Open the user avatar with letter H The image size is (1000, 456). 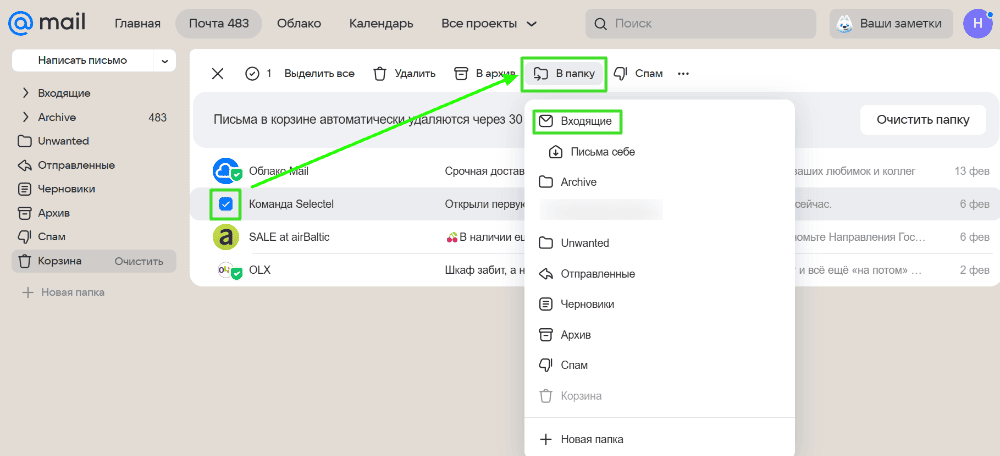tap(977, 24)
